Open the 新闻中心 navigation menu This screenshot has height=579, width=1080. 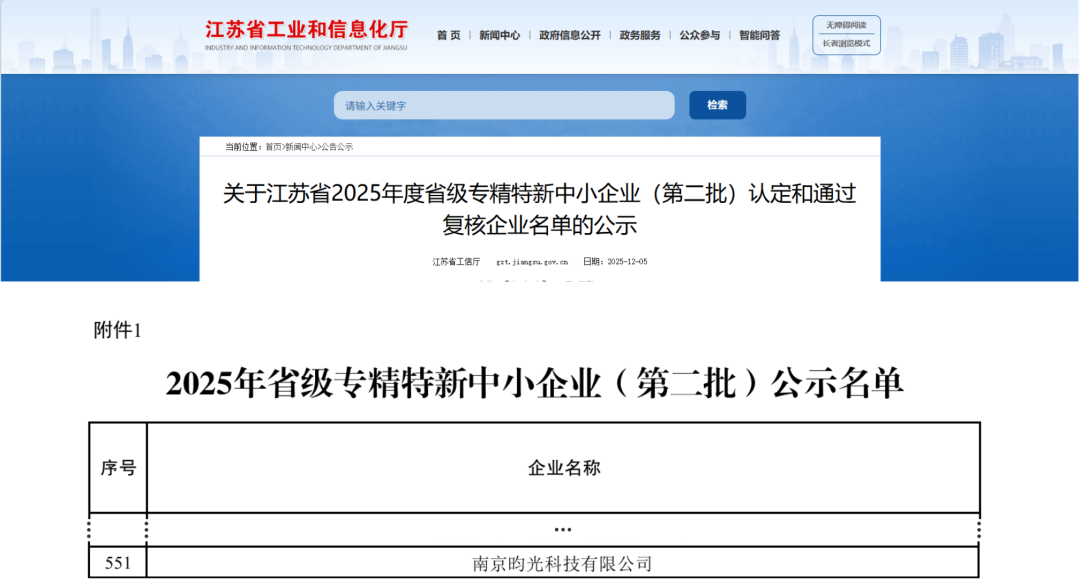click(499, 35)
